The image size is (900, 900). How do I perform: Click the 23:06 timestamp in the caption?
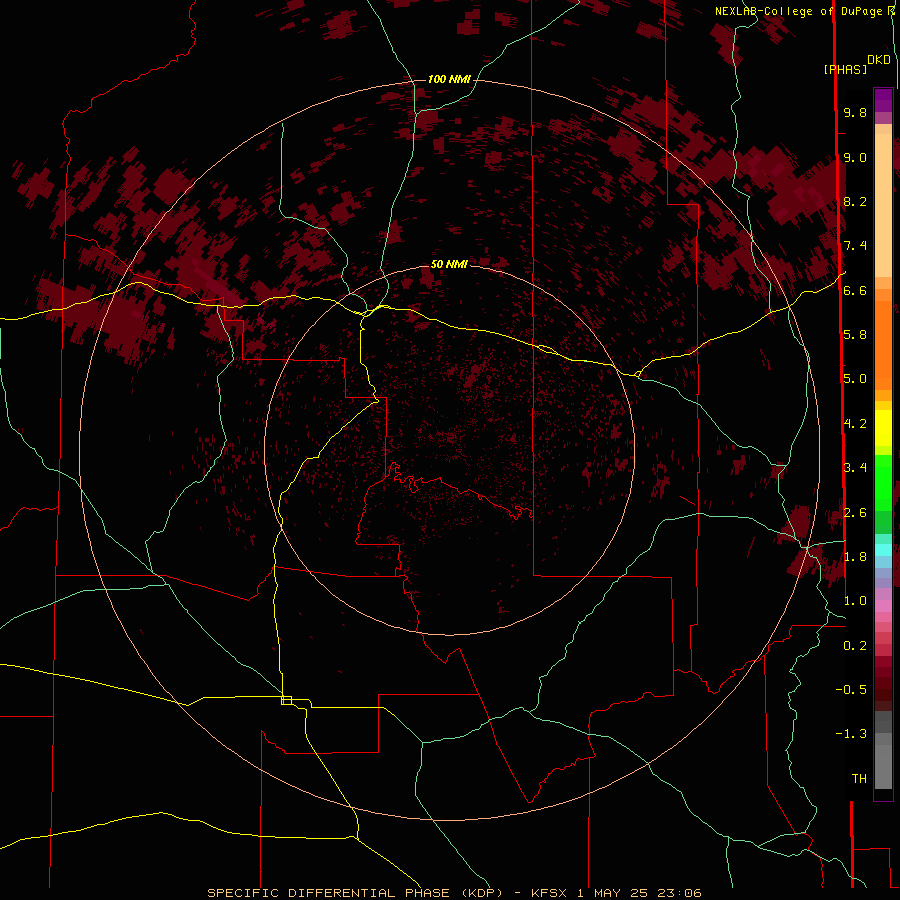680,893
